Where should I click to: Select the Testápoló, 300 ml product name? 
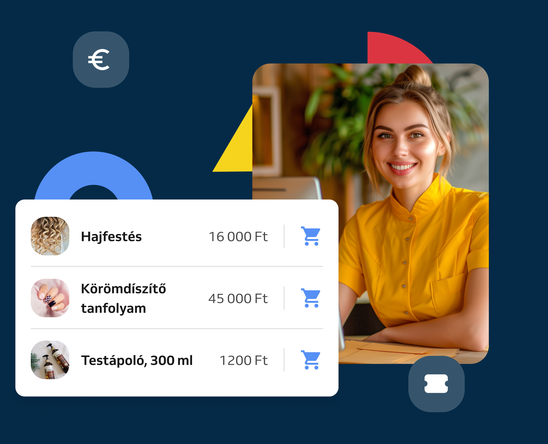(137, 360)
